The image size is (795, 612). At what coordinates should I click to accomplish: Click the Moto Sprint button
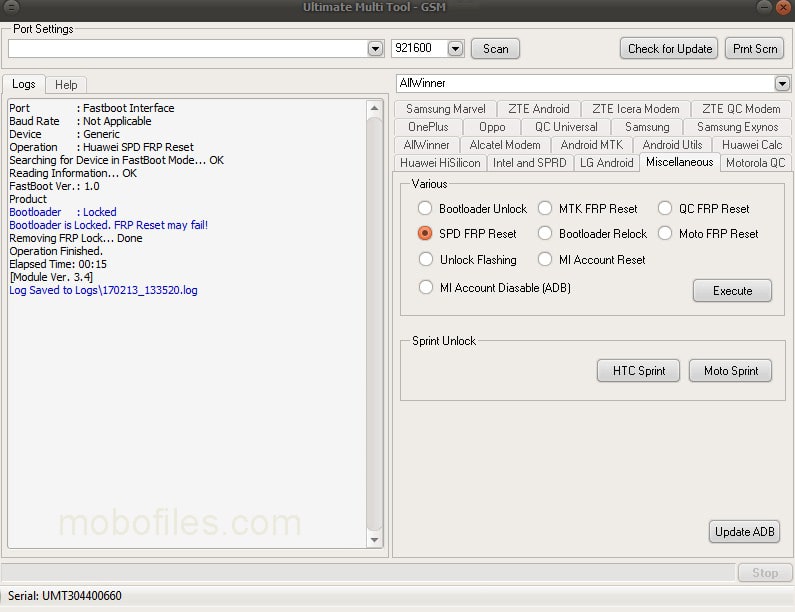731,371
